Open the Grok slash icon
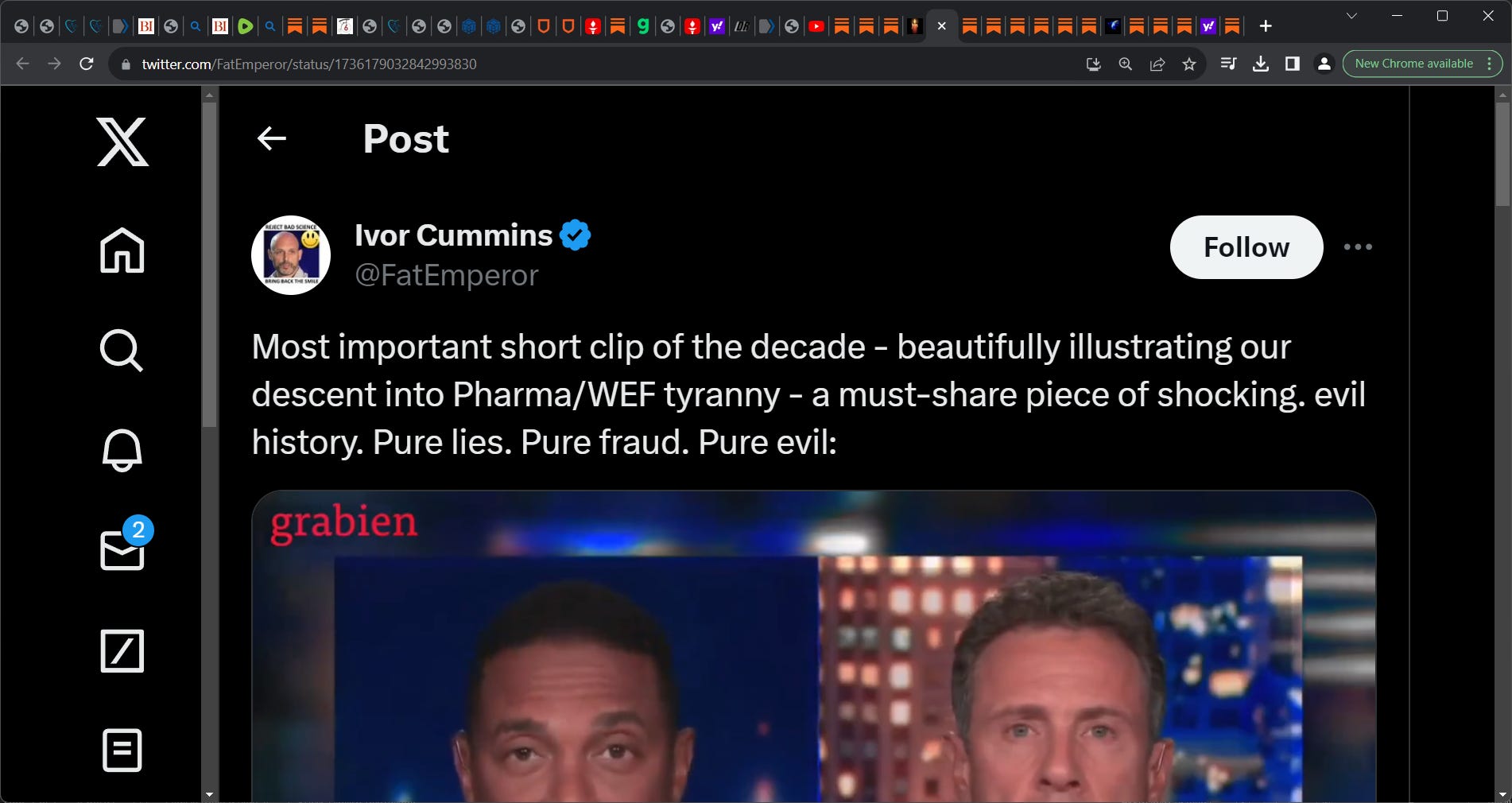The height and width of the screenshot is (803, 1512). point(122,651)
